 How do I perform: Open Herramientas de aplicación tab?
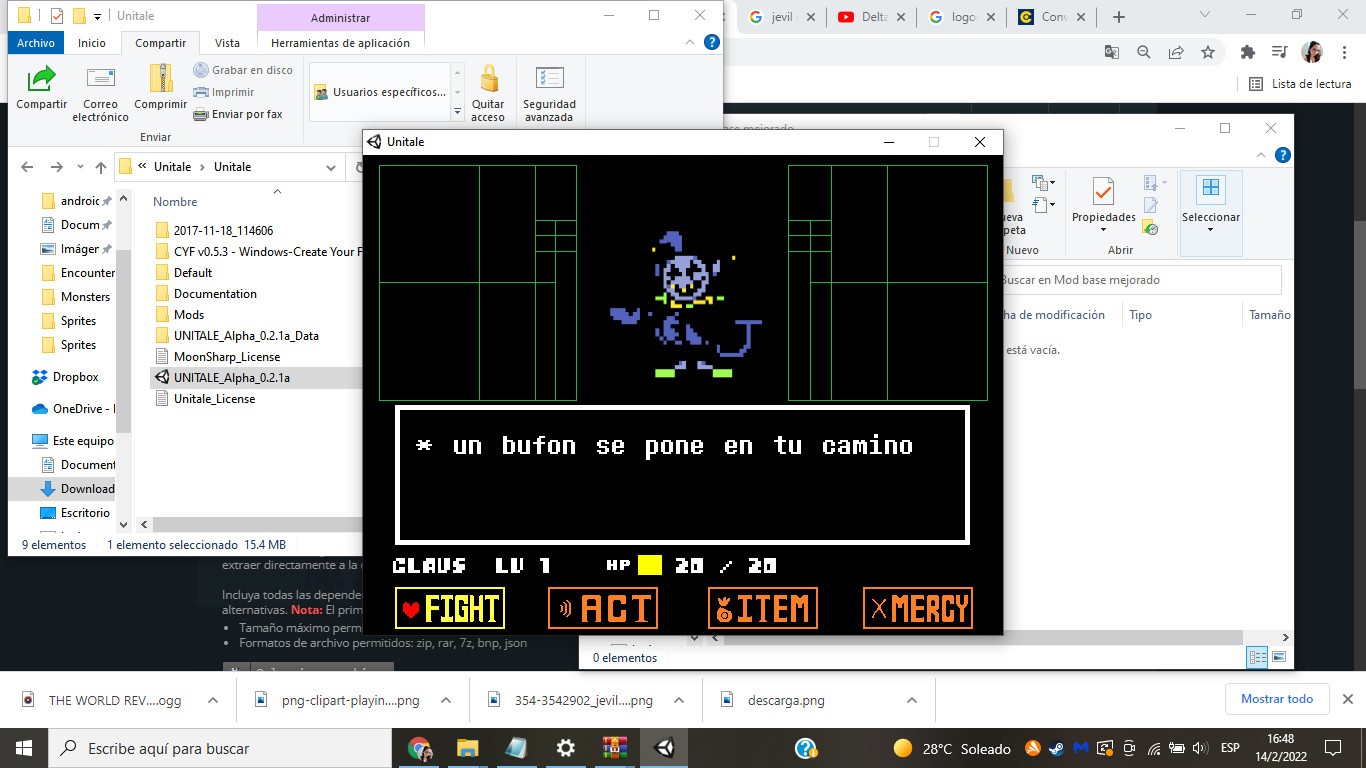tap(340, 43)
